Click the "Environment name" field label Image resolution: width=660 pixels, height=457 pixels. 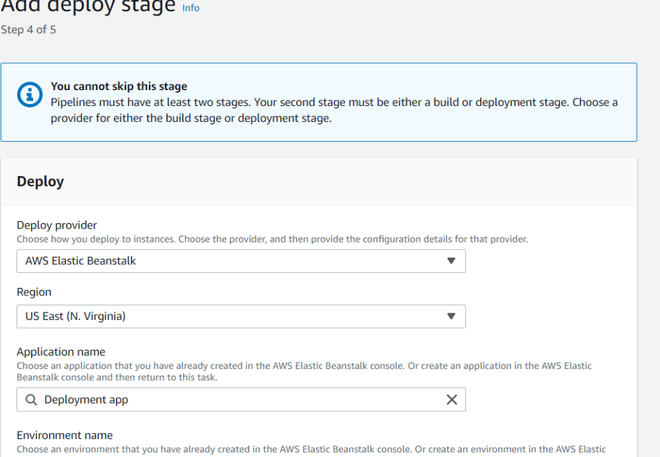click(65, 435)
